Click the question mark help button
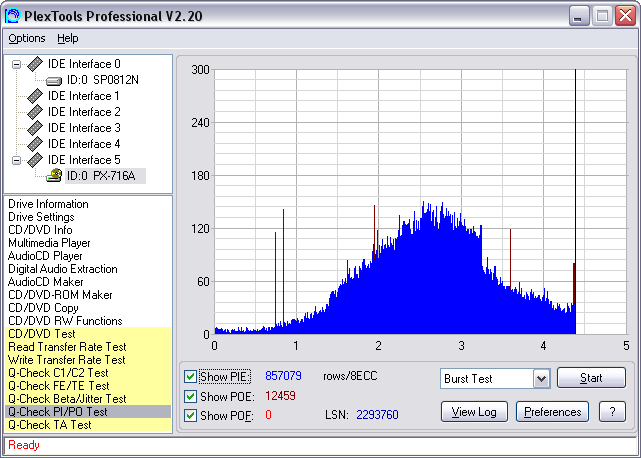Image resolution: width=641 pixels, height=458 pixels. (612, 412)
